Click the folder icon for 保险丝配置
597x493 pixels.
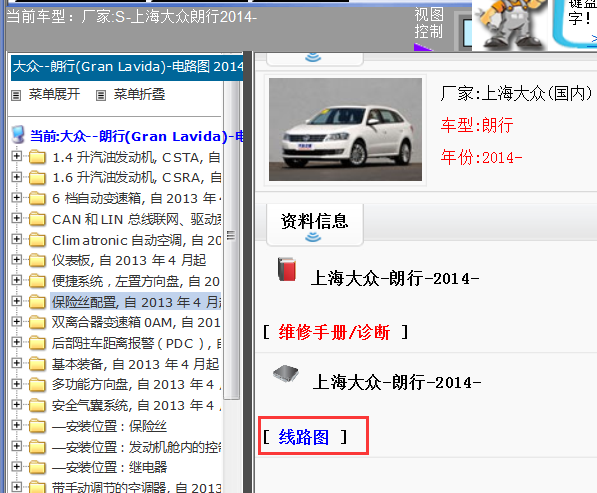(x=37, y=302)
